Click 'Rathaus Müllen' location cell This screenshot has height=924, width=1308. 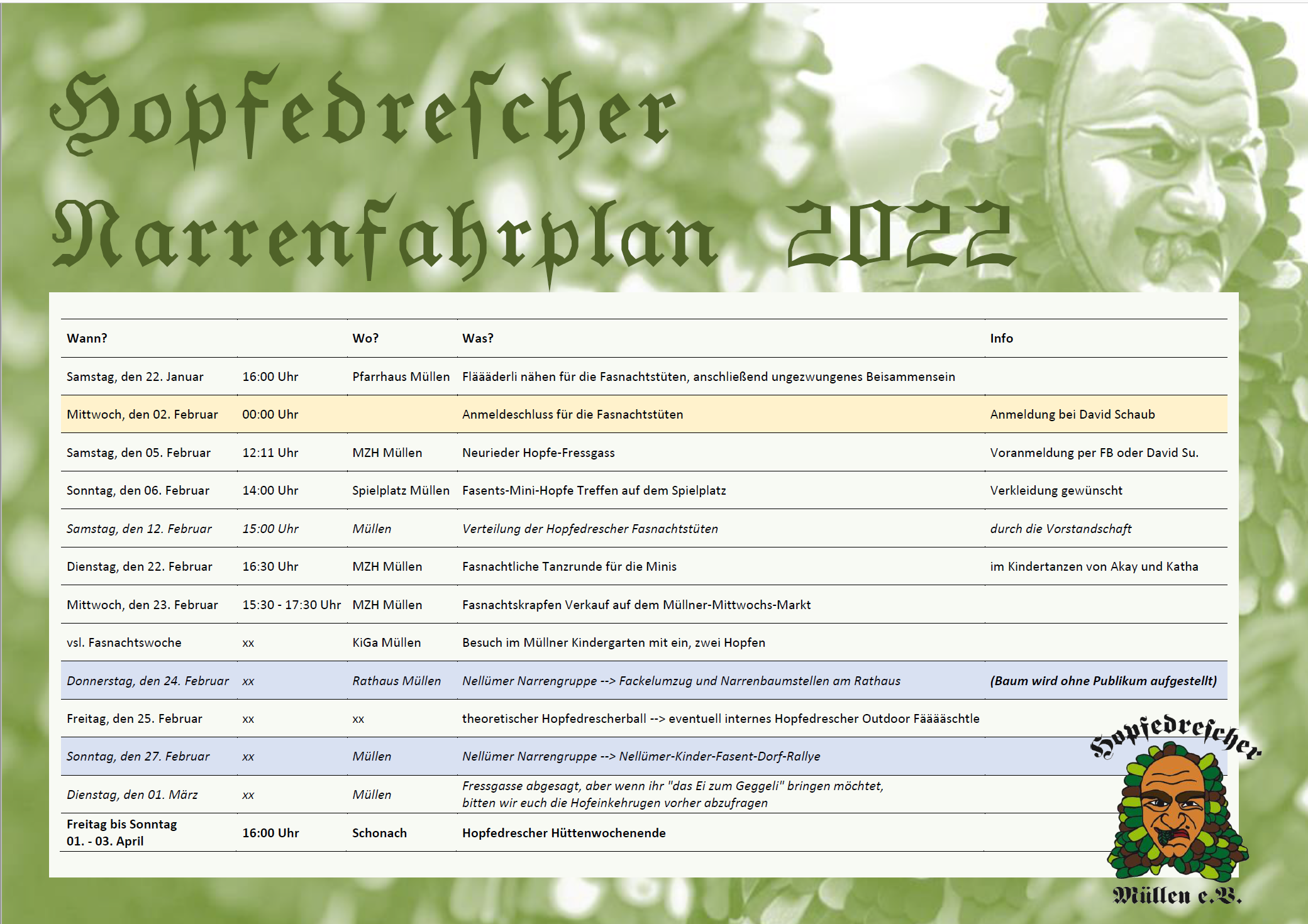396,681
